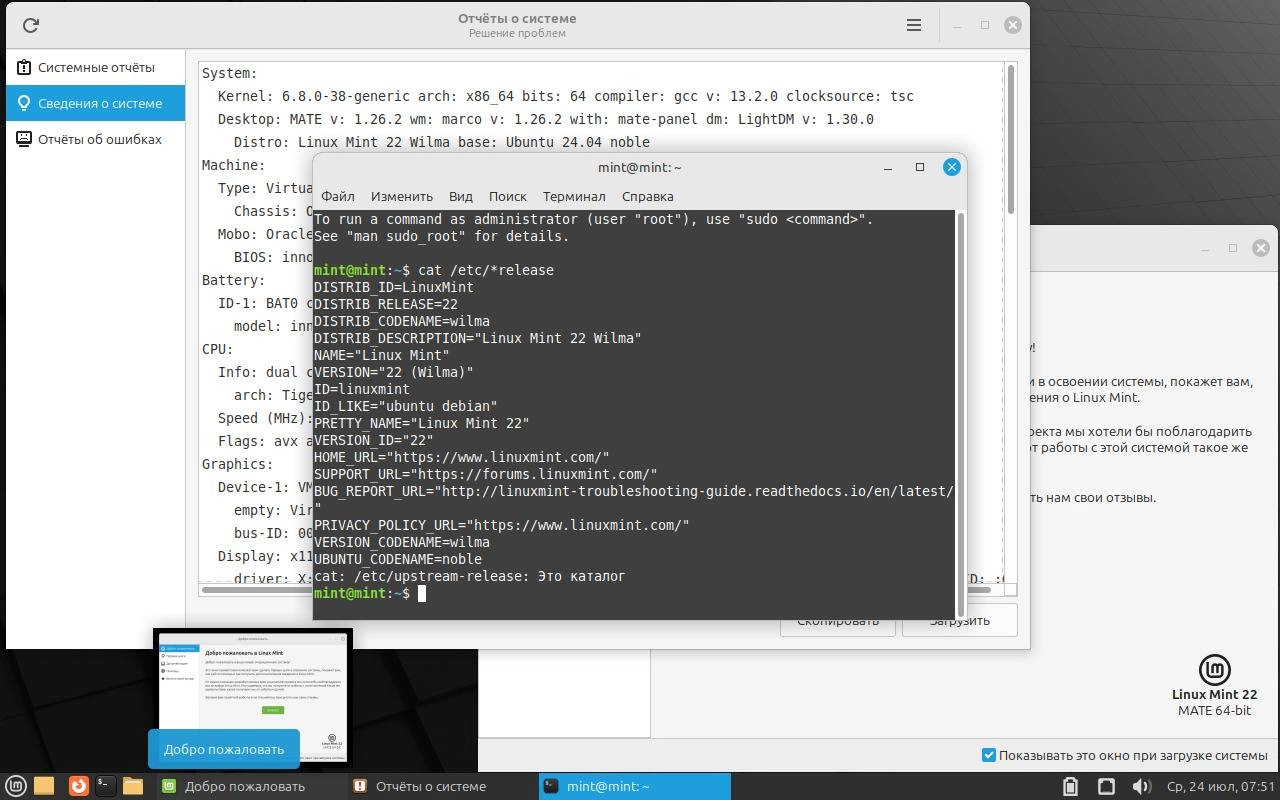Image resolution: width=1280 pixels, height=800 pixels.
Task: Maximize the System Reports window
Action: tap(984, 25)
